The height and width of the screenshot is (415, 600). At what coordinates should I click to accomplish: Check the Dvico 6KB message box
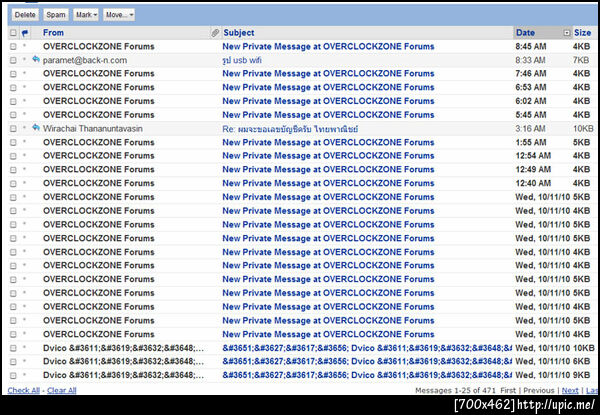tap(13, 362)
